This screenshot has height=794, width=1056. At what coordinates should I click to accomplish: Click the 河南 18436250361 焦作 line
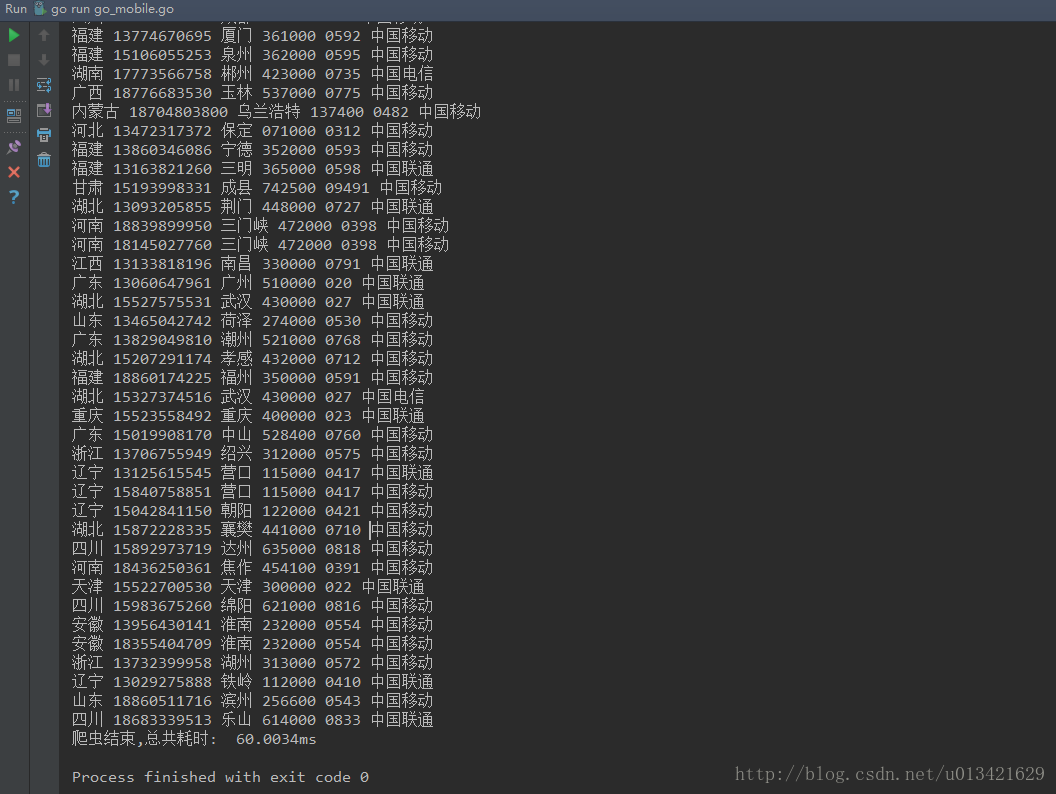coord(252,568)
